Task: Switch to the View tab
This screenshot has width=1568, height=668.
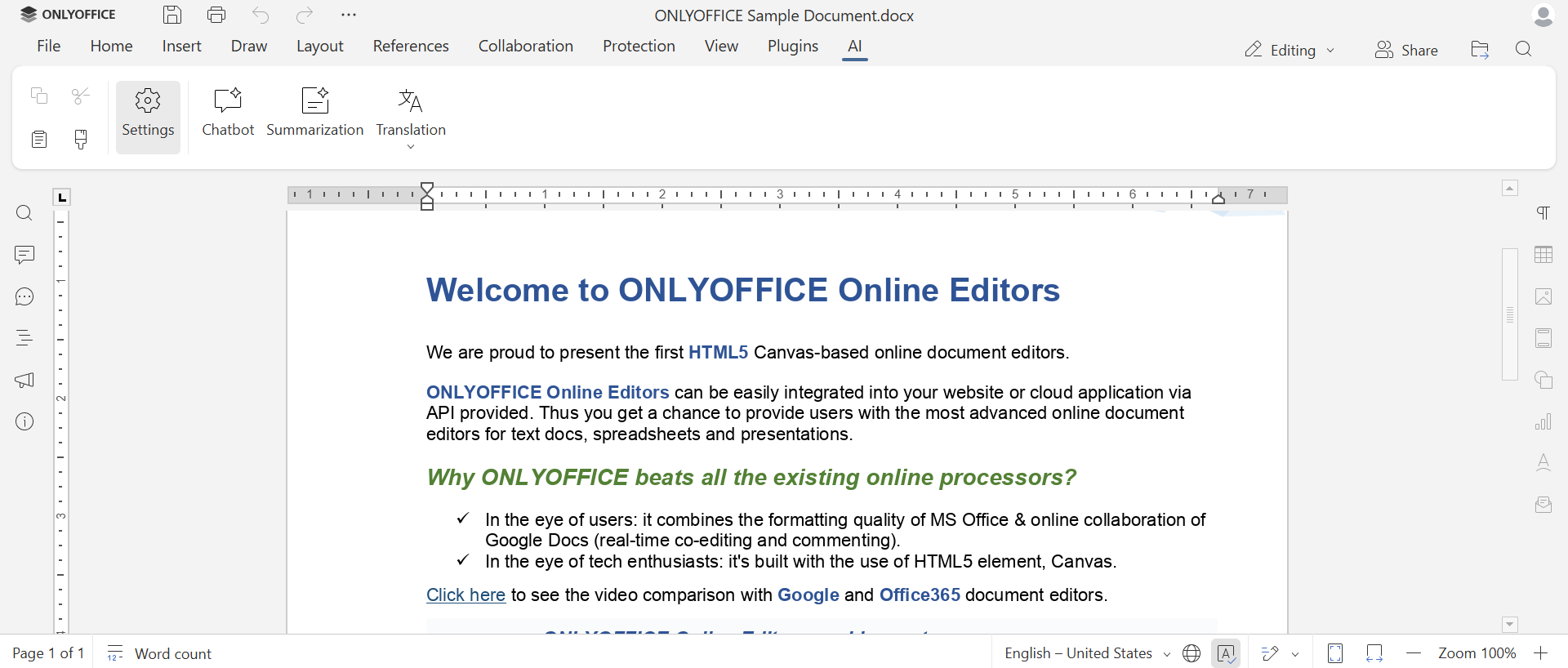Action: tap(721, 47)
